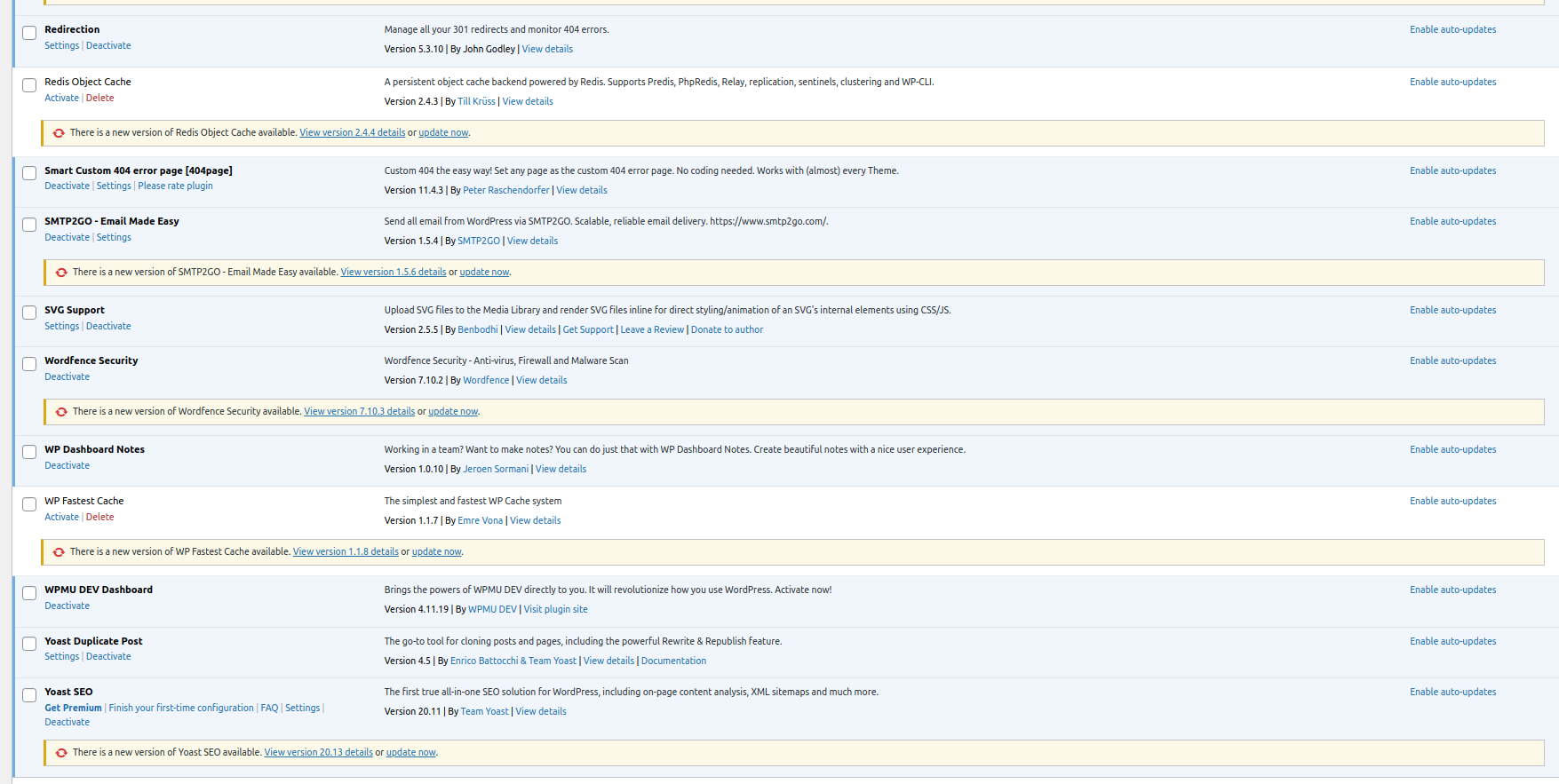This screenshot has height=784, width=1559.
Task: Check the Yoast SEO plugin checkbox
Action: tap(29, 695)
